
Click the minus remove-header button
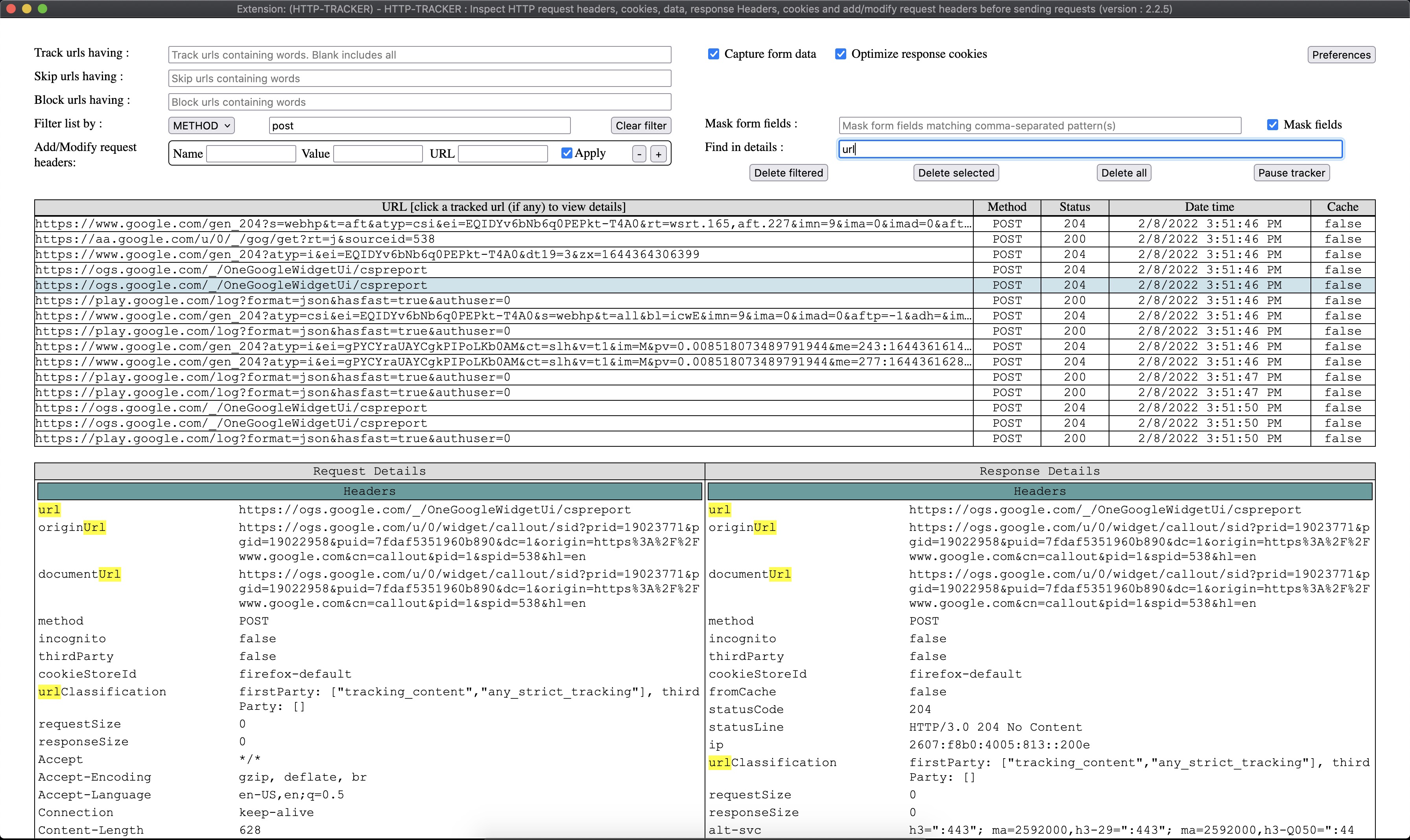click(x=639, y=154)
